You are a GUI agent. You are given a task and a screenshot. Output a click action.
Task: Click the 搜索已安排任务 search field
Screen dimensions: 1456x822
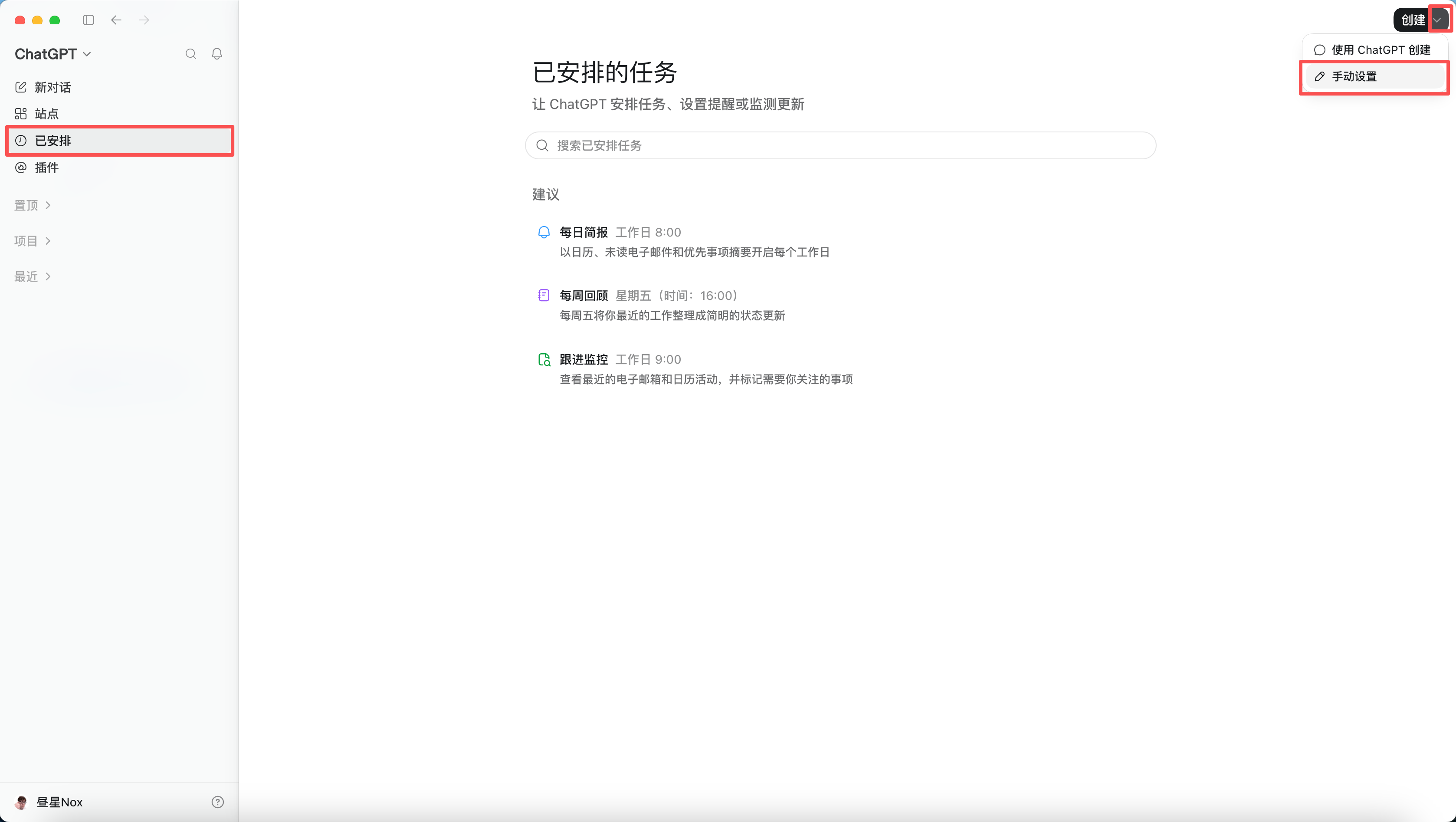840,146
